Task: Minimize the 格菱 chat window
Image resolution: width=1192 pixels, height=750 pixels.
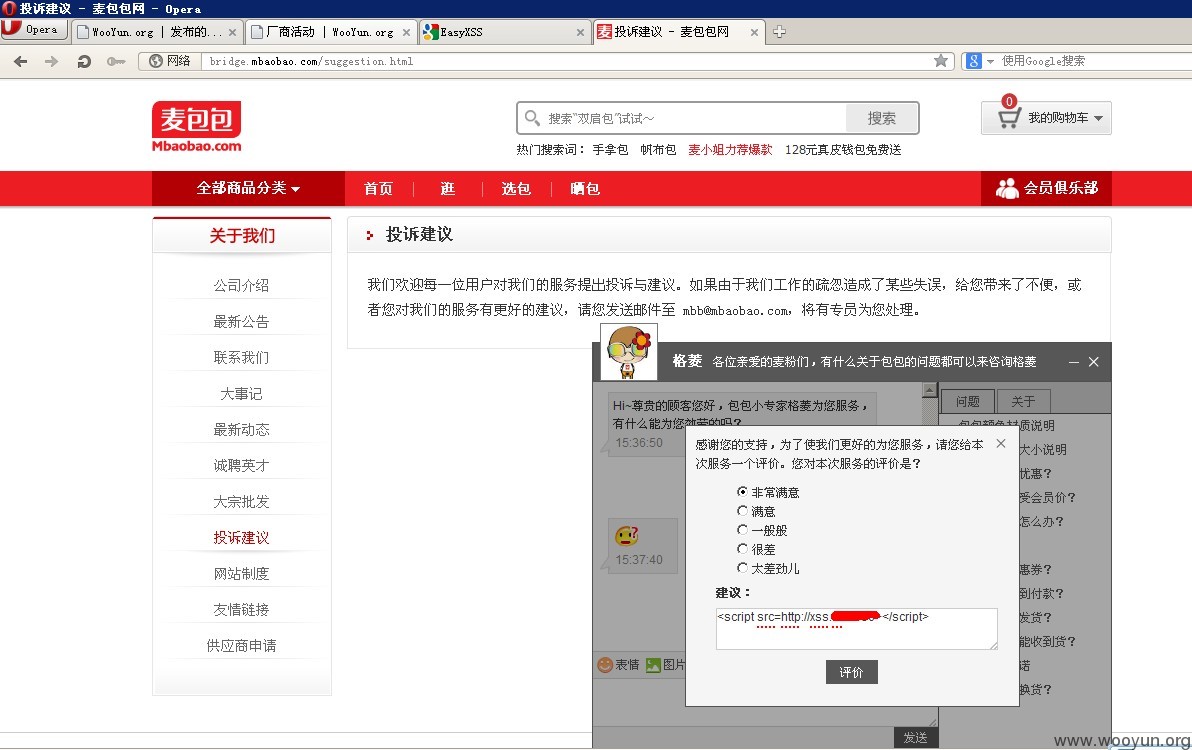Action: [1073, 362]
